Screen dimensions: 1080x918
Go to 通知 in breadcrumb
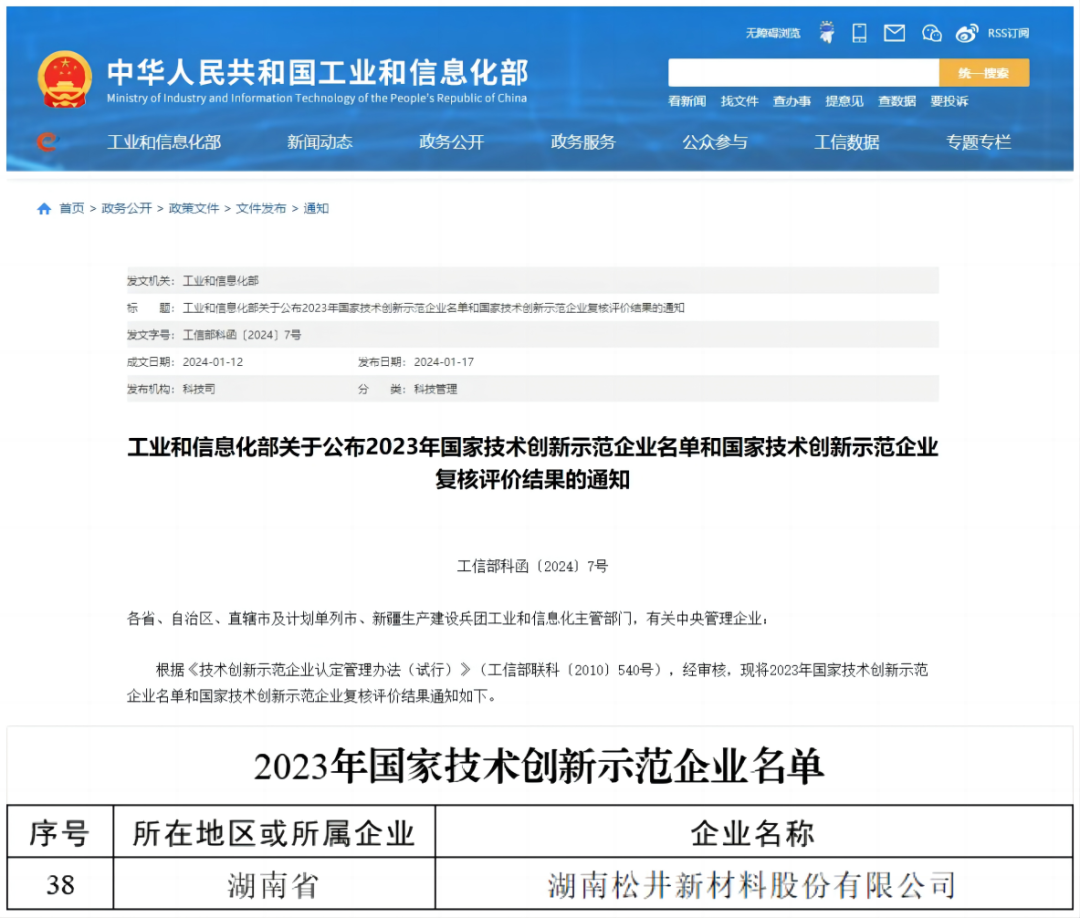click(316, 209)
